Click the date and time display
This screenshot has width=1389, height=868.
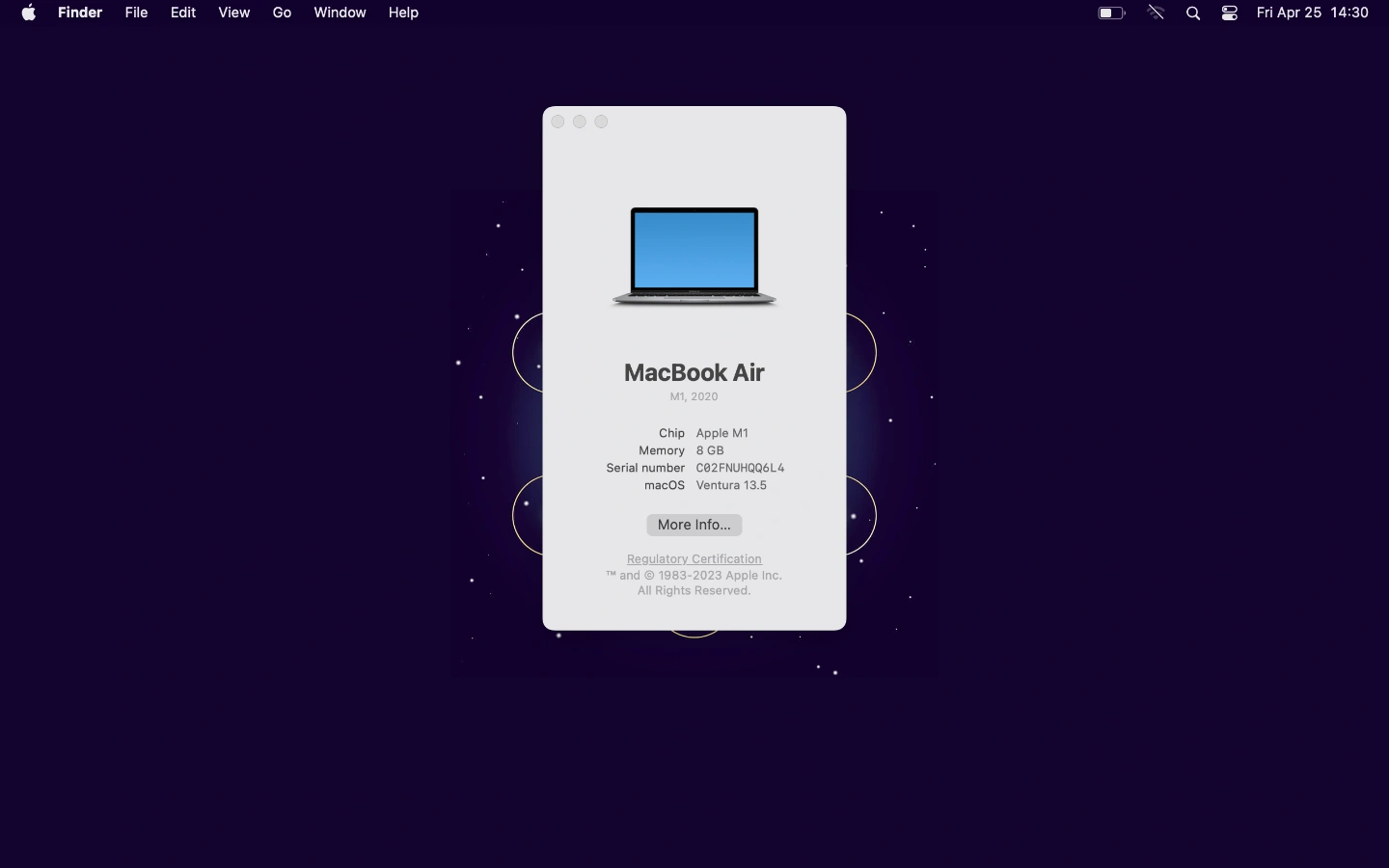(x=1312, y=13)
